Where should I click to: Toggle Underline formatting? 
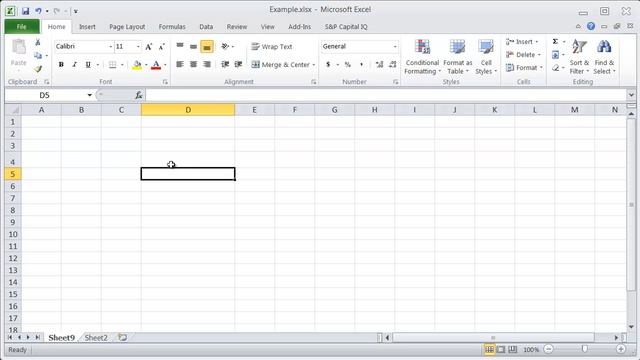tap(88, 64)
